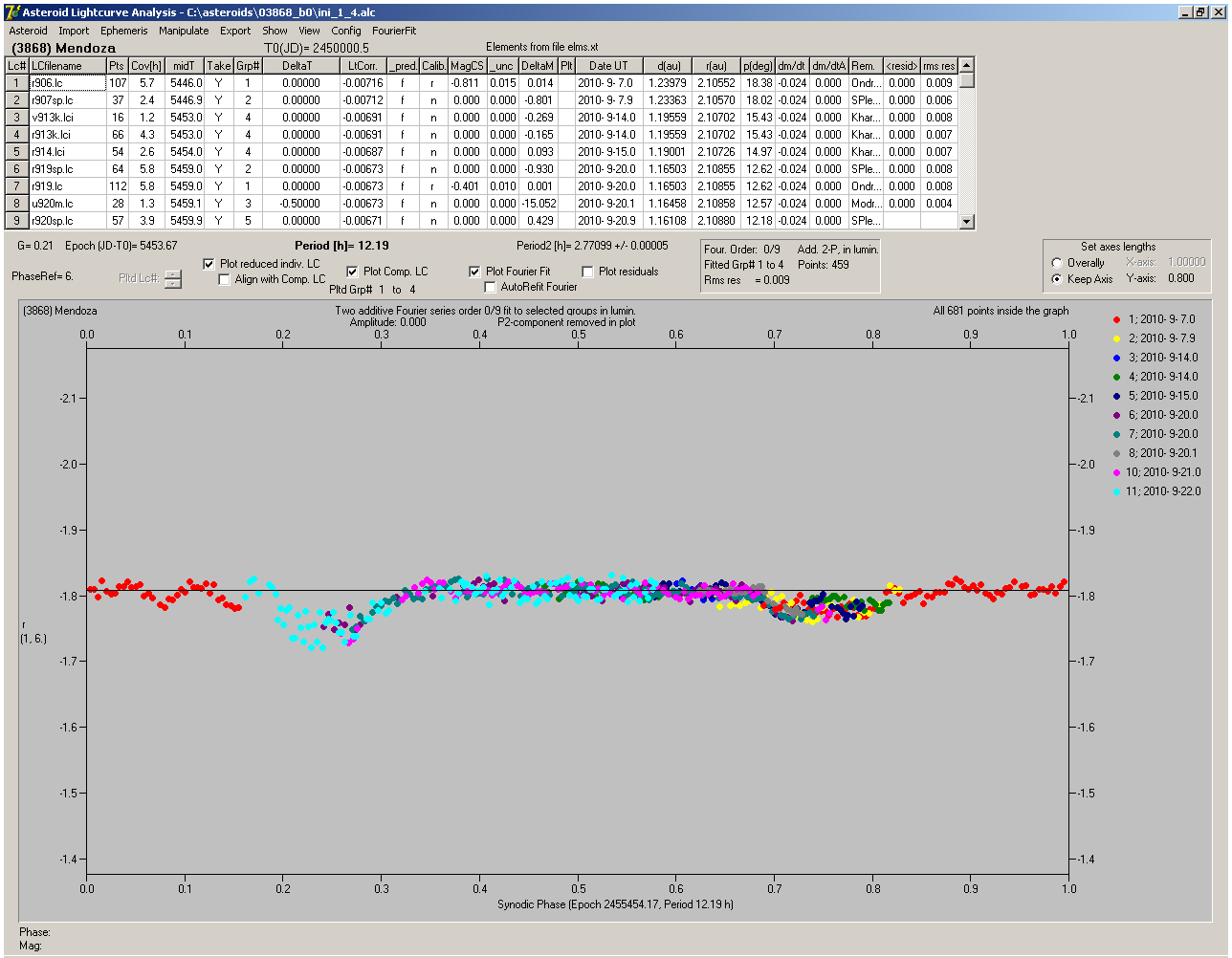Select file v913k.lci cell
The width and height of the screenshot is (1232, 958).
click(67, 118)
